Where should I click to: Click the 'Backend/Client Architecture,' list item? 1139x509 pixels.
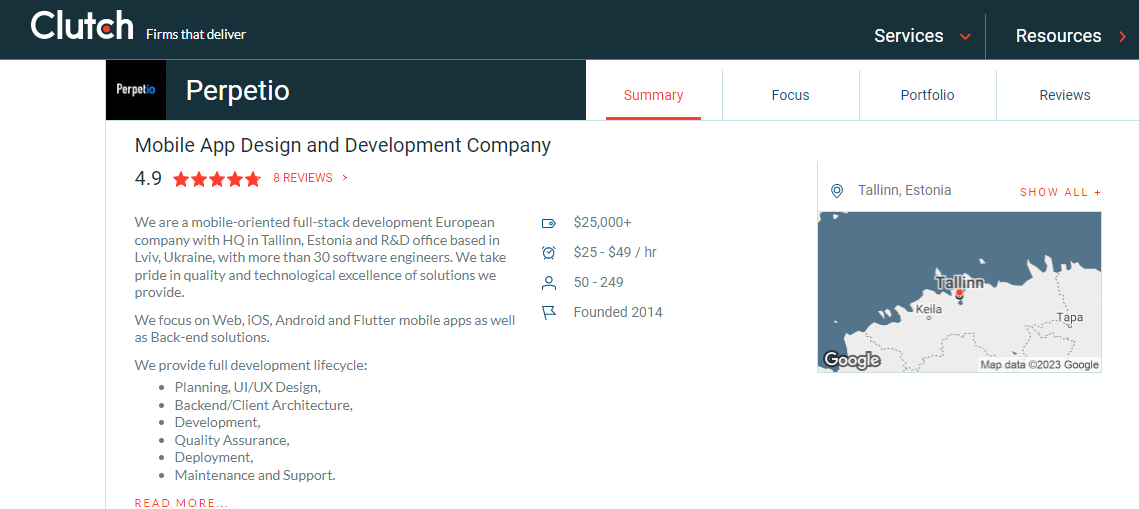click(x=264, y=405)
